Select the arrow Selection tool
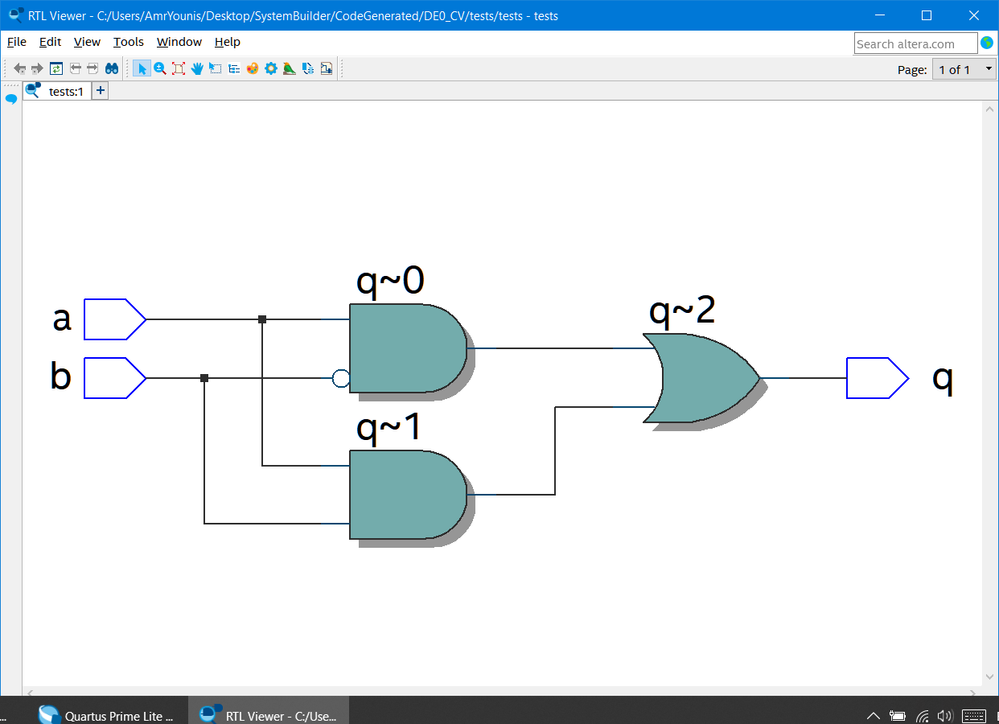The height and width of the screenshot is (724, 999). pos(141,69)
